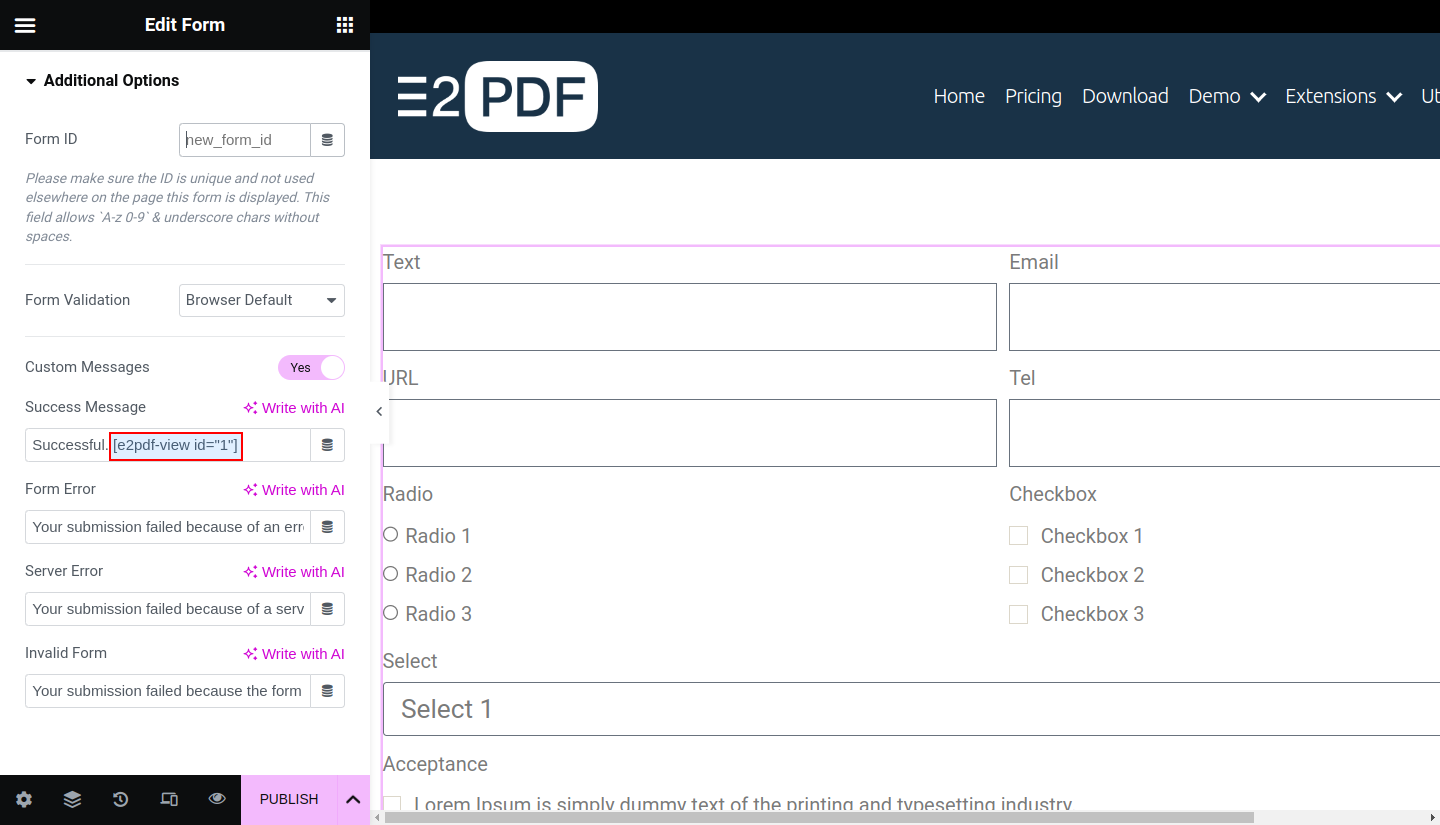The width and height of the screenshot is (1440, 825).
Task: Open the Form Validation dropdown
Action: [262, 300]
